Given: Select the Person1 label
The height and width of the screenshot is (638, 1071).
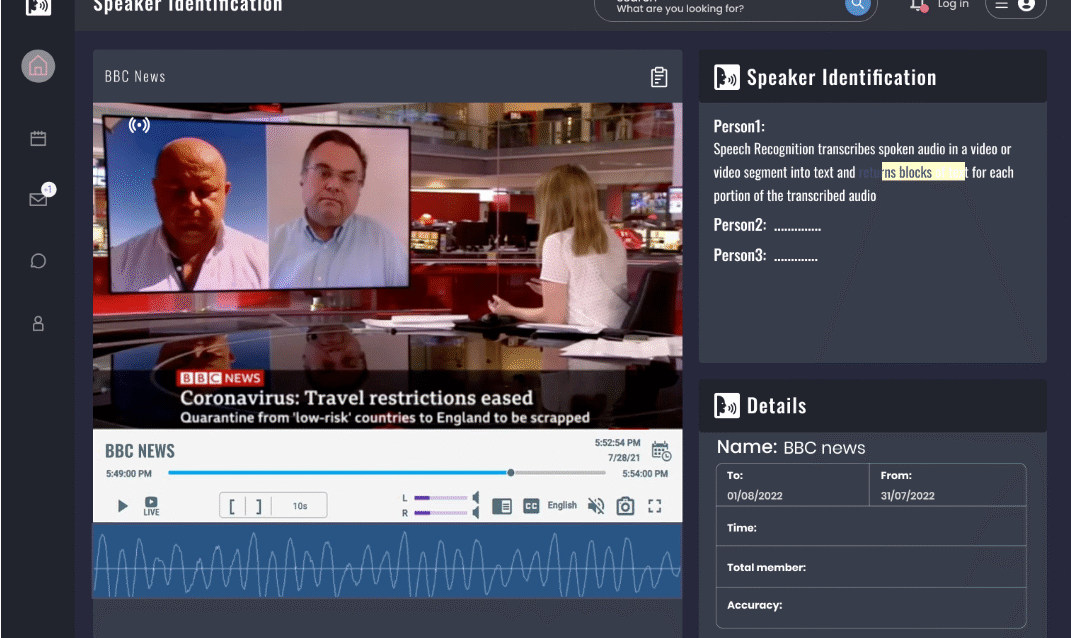Looking at the screenshot, I should click(x=739, y=126).
